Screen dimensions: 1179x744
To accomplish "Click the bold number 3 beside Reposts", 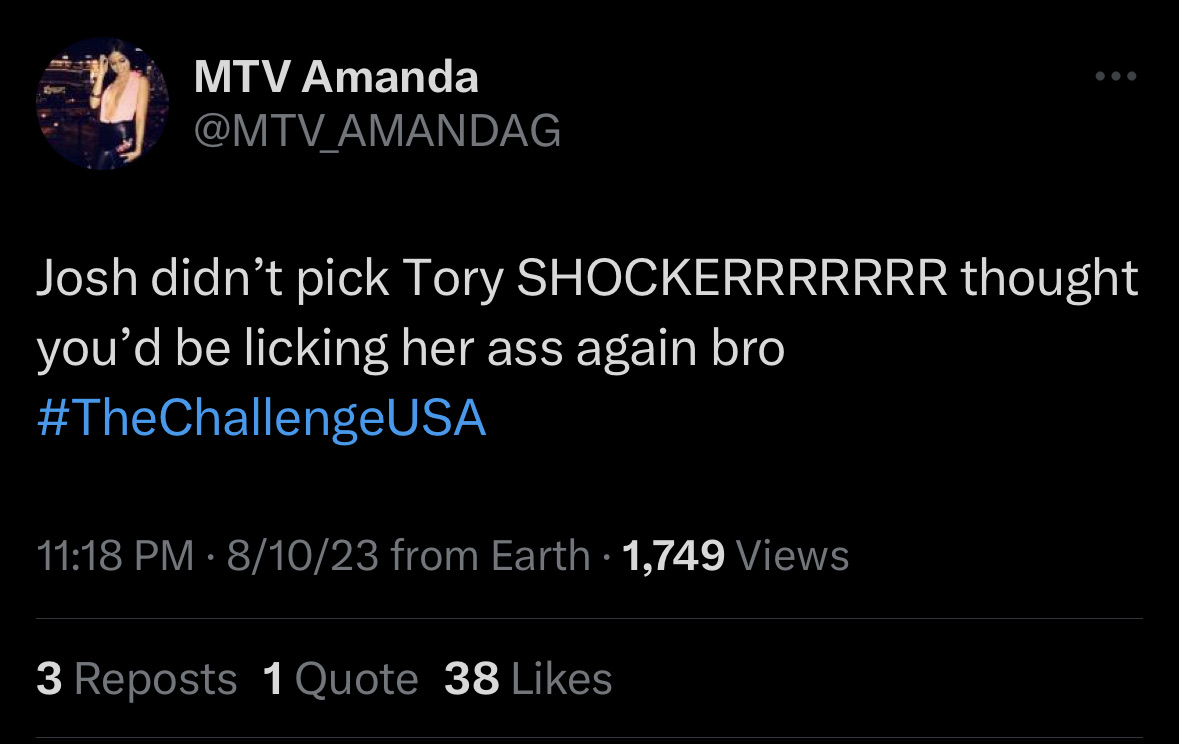I will click(49, 679).
